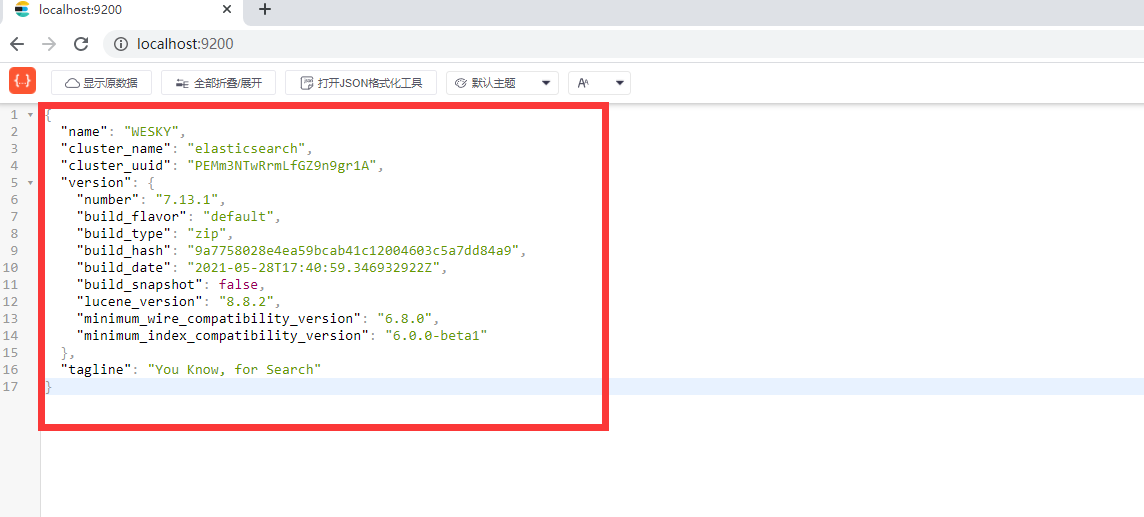The width and height of the screenshot is (1144, 517).
Task: Open the 默认主题 theme dropdown
Action: pyautogui.click(x=503, y=83)
